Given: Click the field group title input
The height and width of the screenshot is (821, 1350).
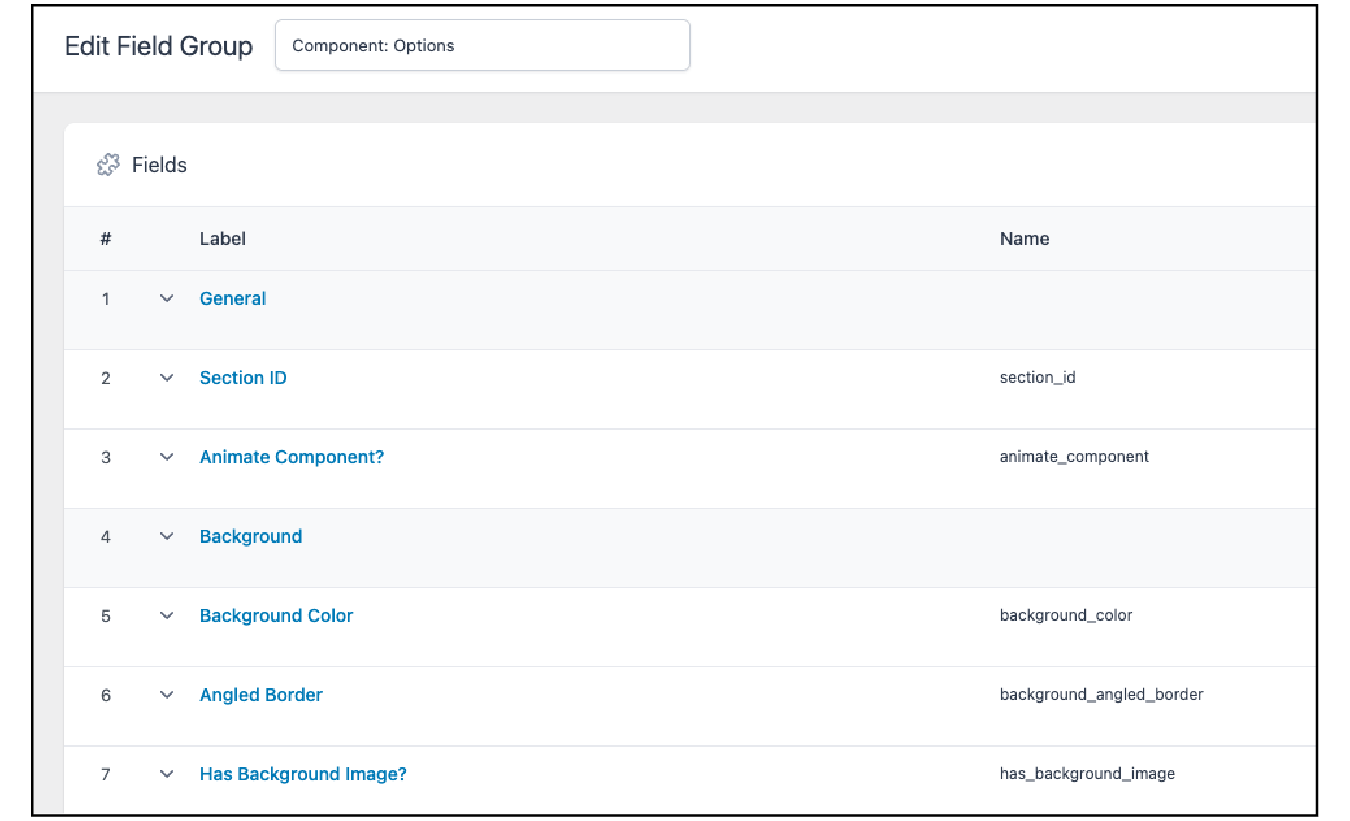Looking at the screenshot, I should [482, 45].
